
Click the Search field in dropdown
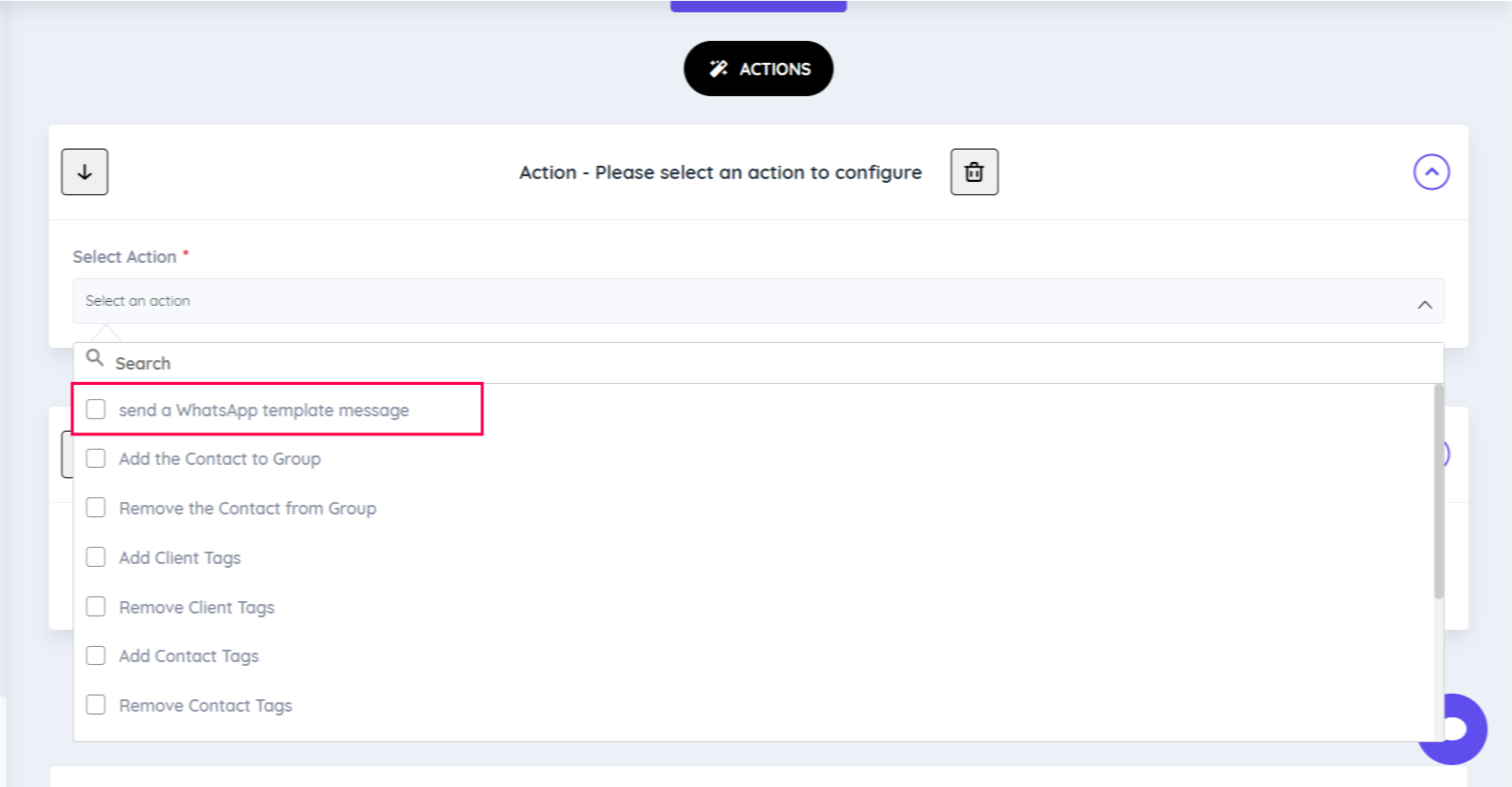(763, 363)
